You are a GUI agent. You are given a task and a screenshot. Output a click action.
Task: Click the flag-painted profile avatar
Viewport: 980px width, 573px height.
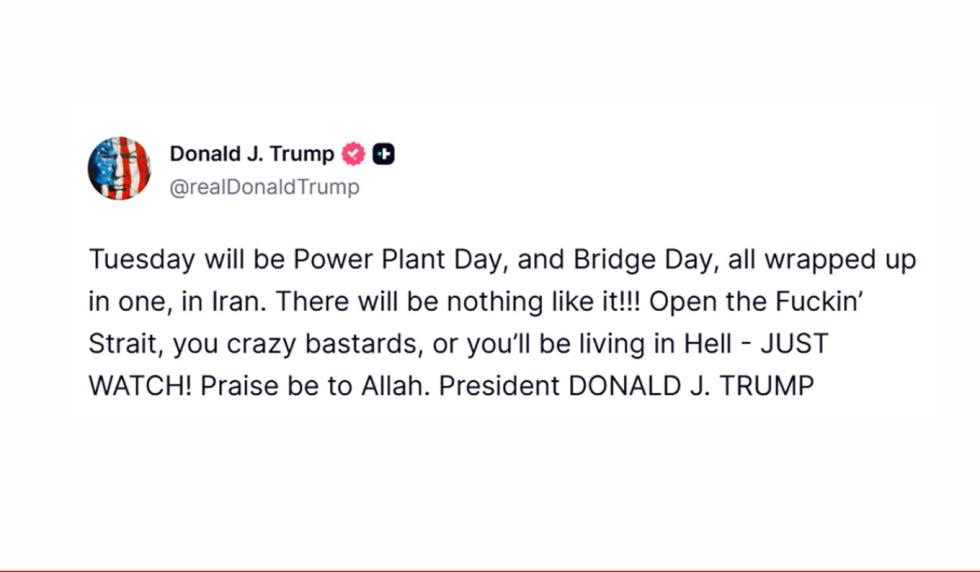[x=119, y=168]
